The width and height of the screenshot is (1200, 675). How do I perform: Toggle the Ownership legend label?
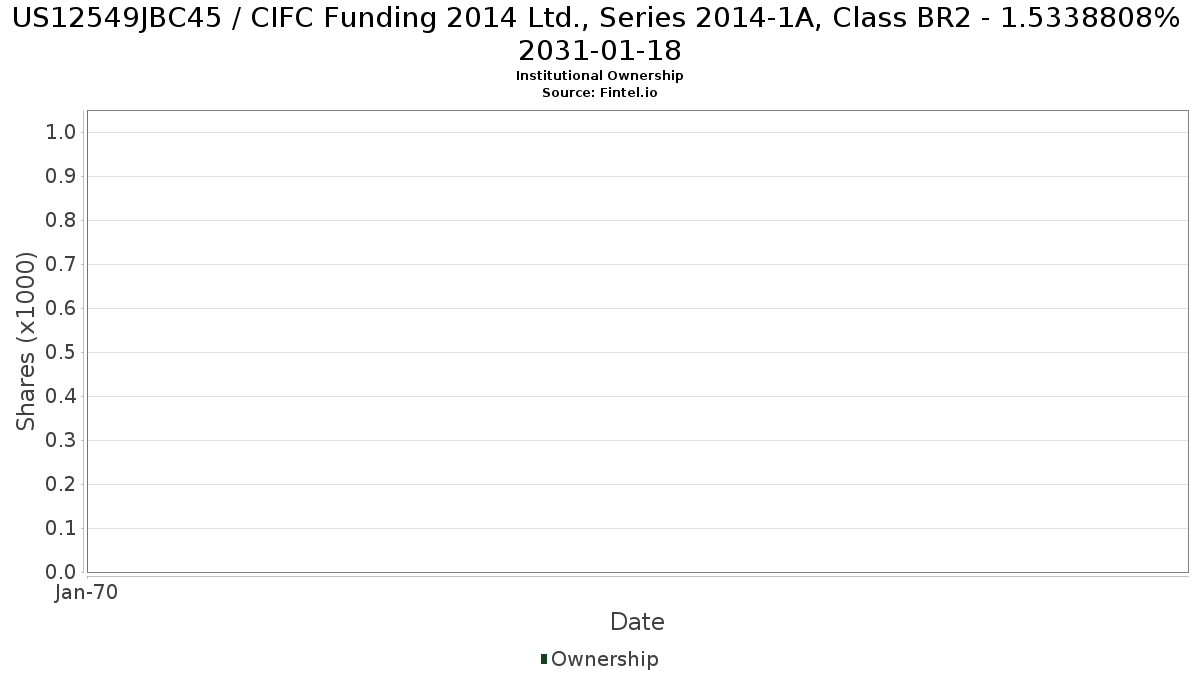pos(605,659)
